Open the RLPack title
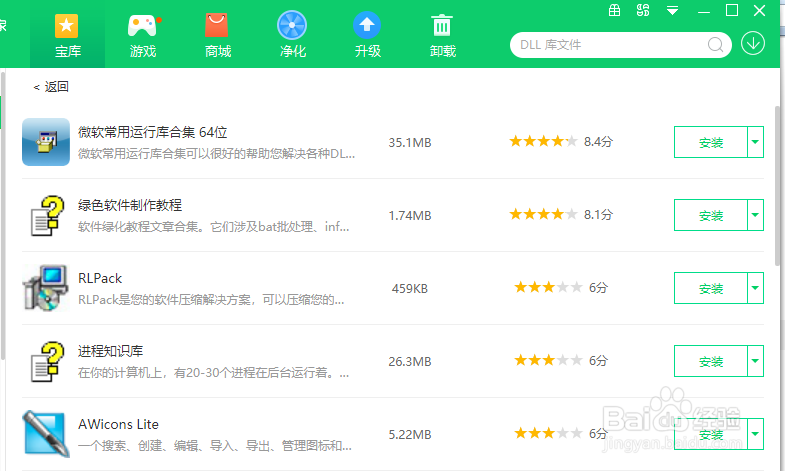 click(100, 278)
